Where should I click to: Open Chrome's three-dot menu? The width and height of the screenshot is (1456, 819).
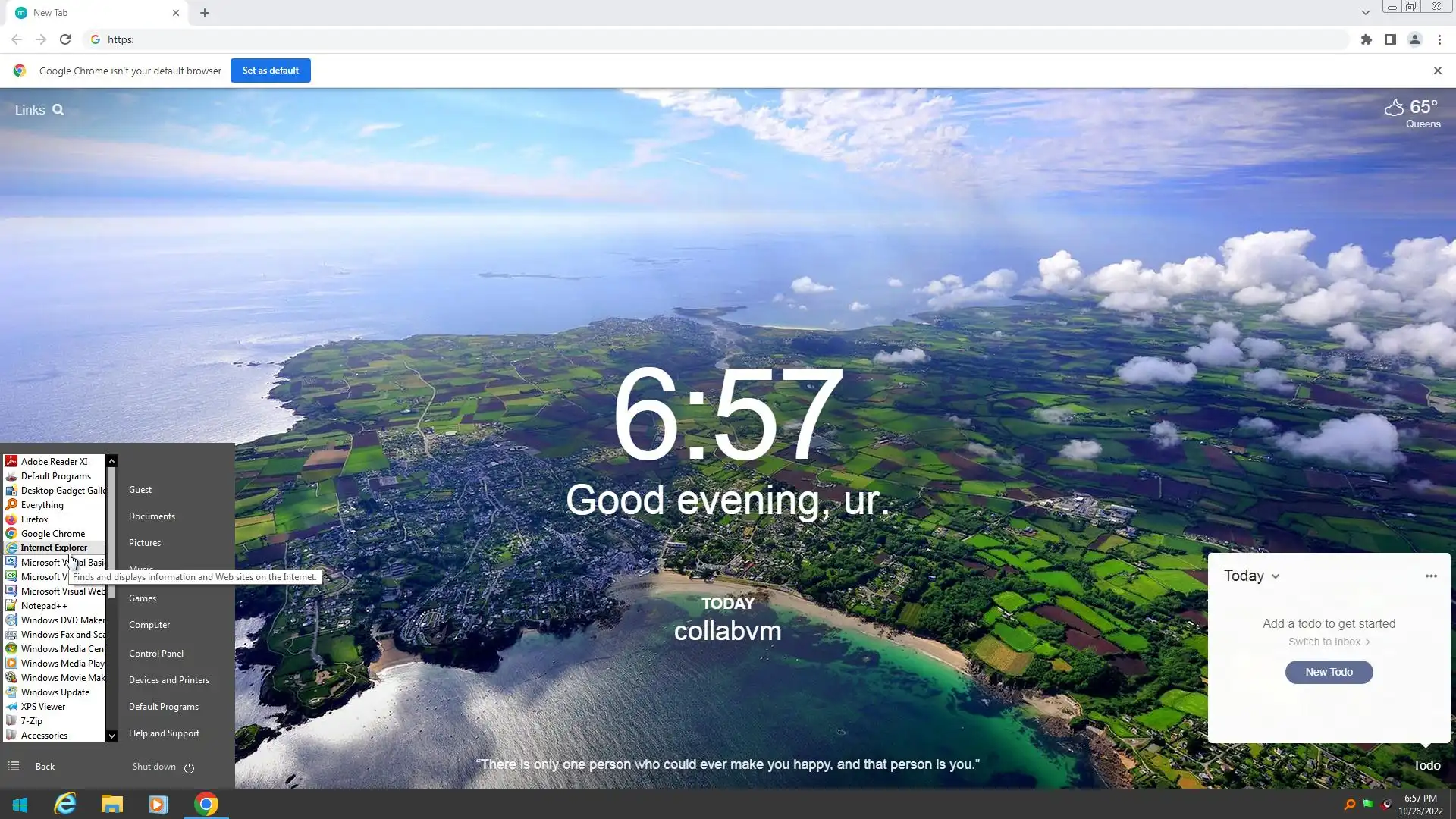[1439, 39]
